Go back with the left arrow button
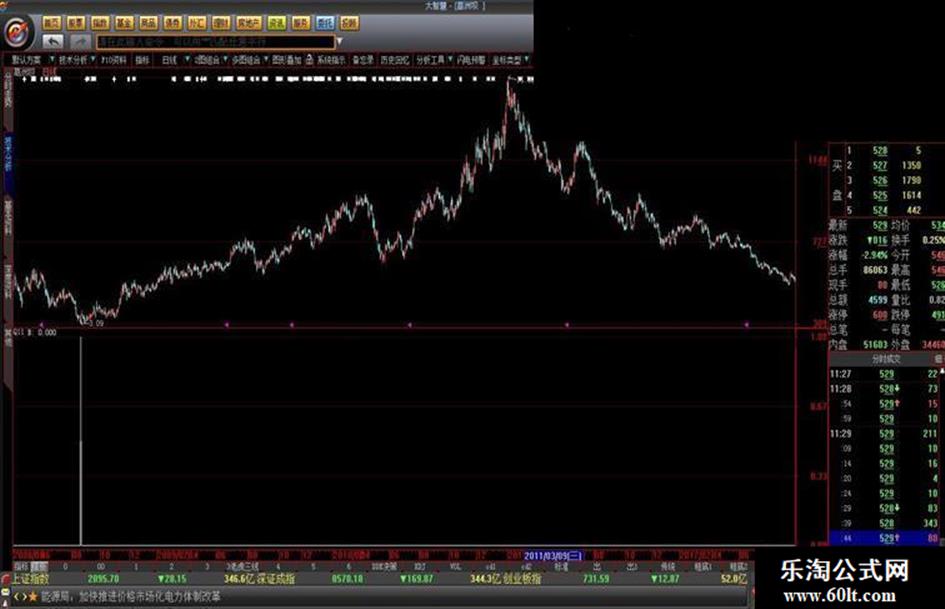The width and height of the screenshot is (945, 609). 53,42
